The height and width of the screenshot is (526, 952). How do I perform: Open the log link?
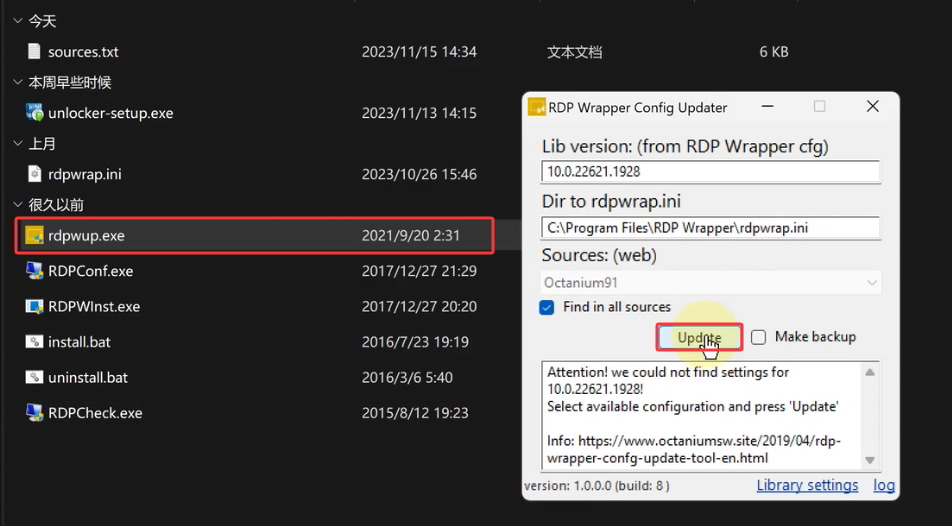click(883, 485)
